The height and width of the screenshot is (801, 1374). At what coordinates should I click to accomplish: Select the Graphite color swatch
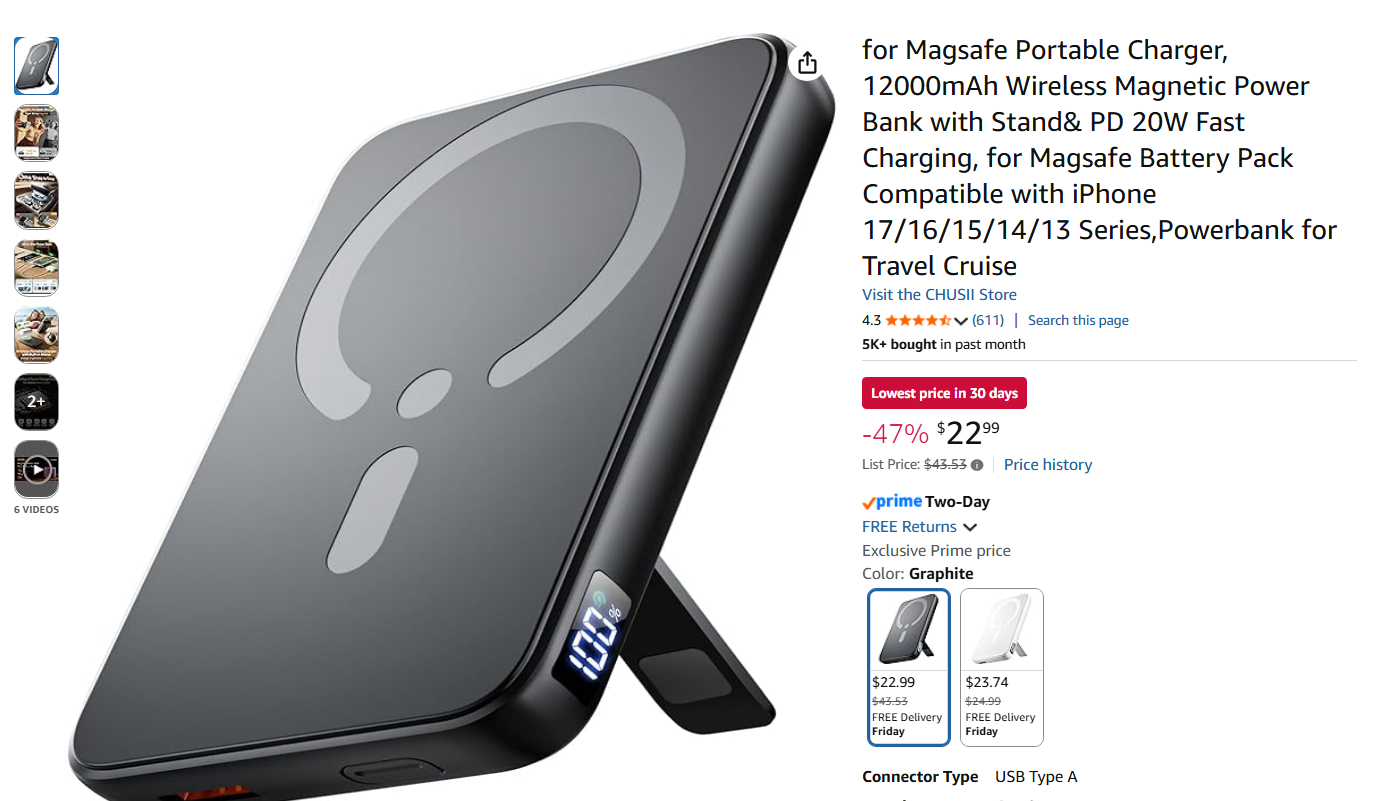click(x=908, y=667)
